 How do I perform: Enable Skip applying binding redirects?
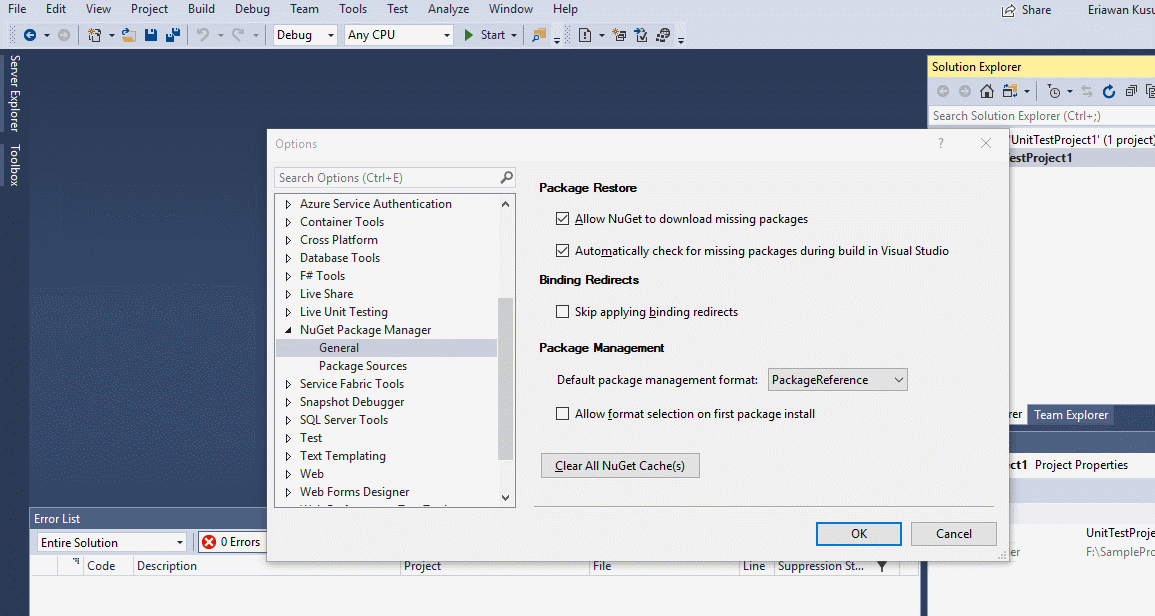tap(563, 311)
